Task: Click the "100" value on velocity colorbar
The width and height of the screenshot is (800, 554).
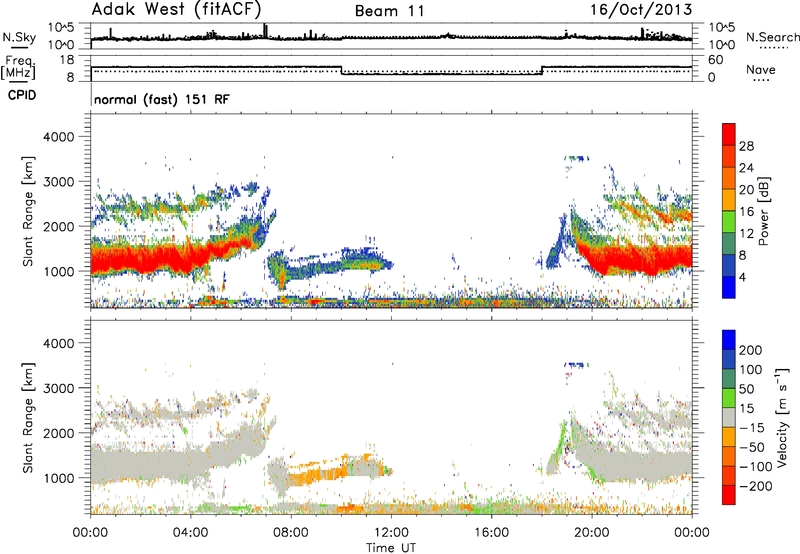Action: [x=751, y=370]
